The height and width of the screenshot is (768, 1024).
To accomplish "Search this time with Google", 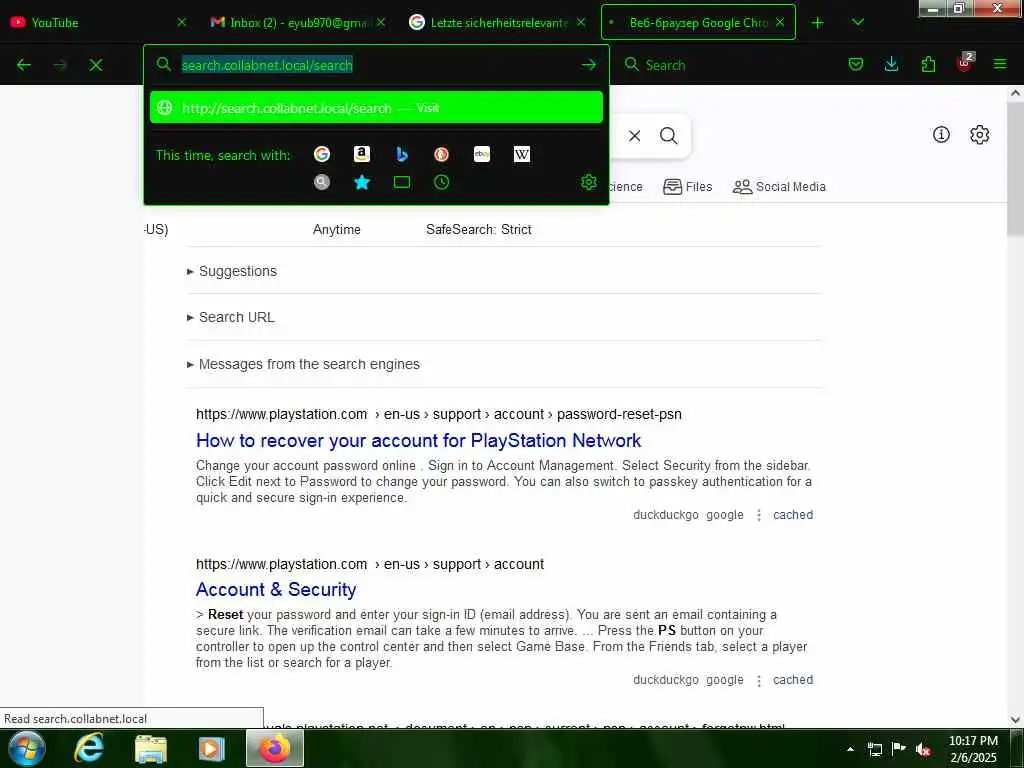I will pyautogui.click(x=321, y=154).
